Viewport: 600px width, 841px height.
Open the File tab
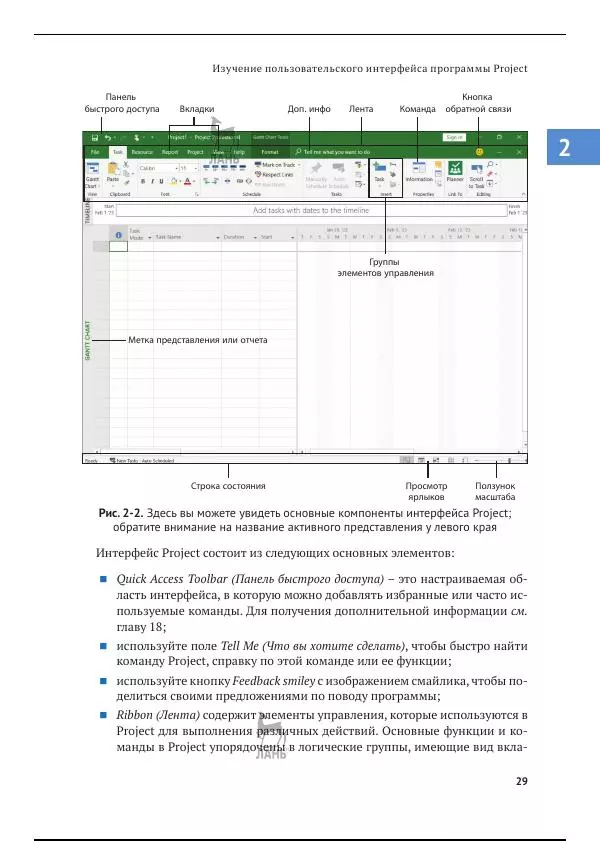click(95, 152)
